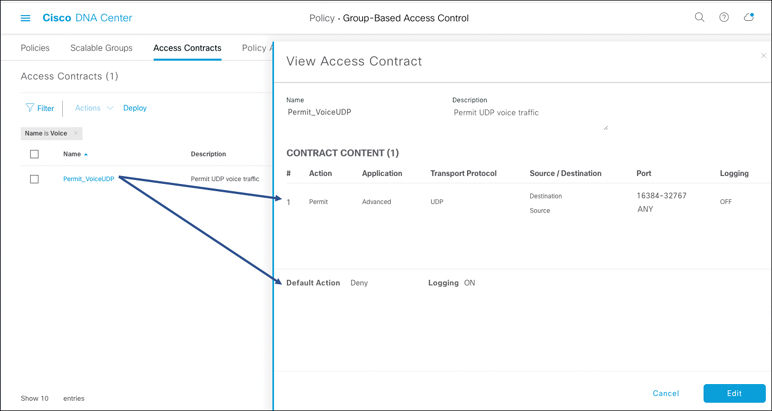Check the Permit_VoiceUDP row checkbox

coord(34,179)
